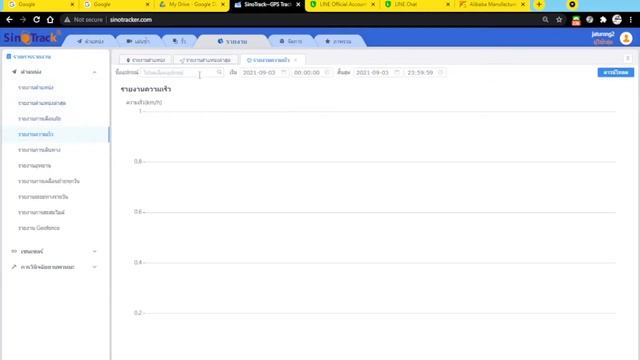The width and height of the screenshot is (640, 360).
Task: Switch to the LINE Official Account browser tab
Action: pos(342,4)
